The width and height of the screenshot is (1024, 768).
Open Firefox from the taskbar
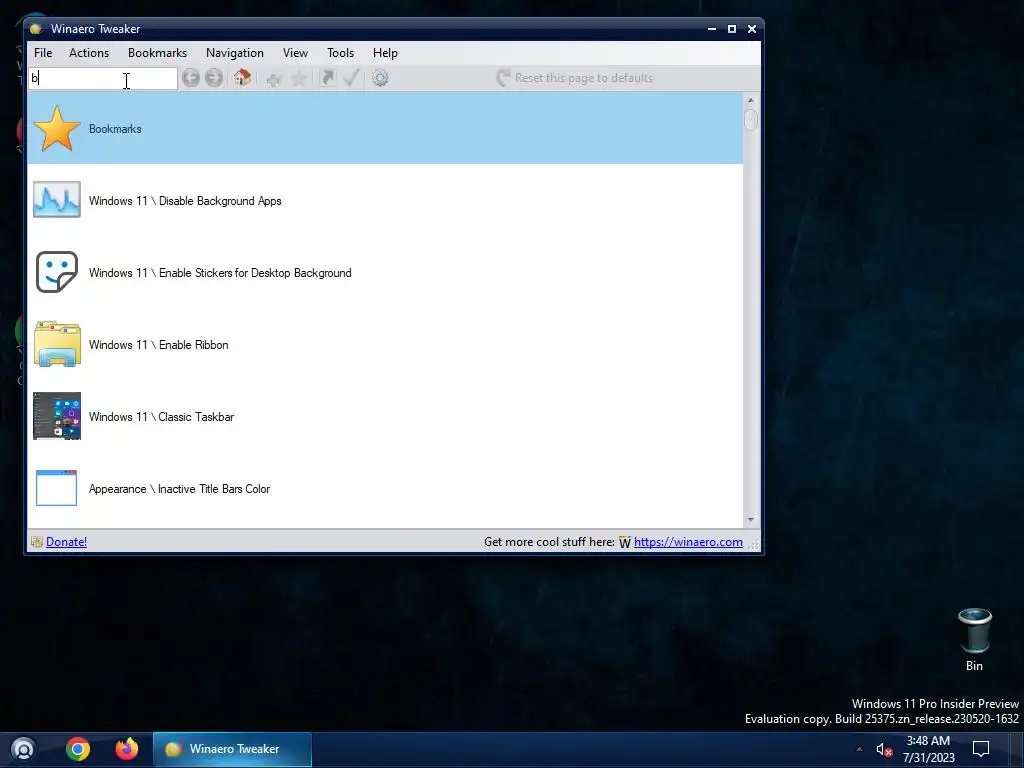coord(127,749)
